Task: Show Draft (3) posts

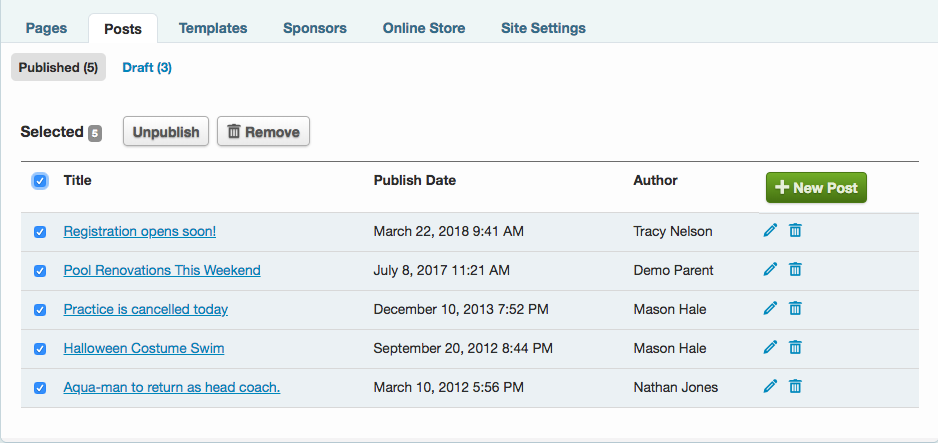Action: (147, 68)
